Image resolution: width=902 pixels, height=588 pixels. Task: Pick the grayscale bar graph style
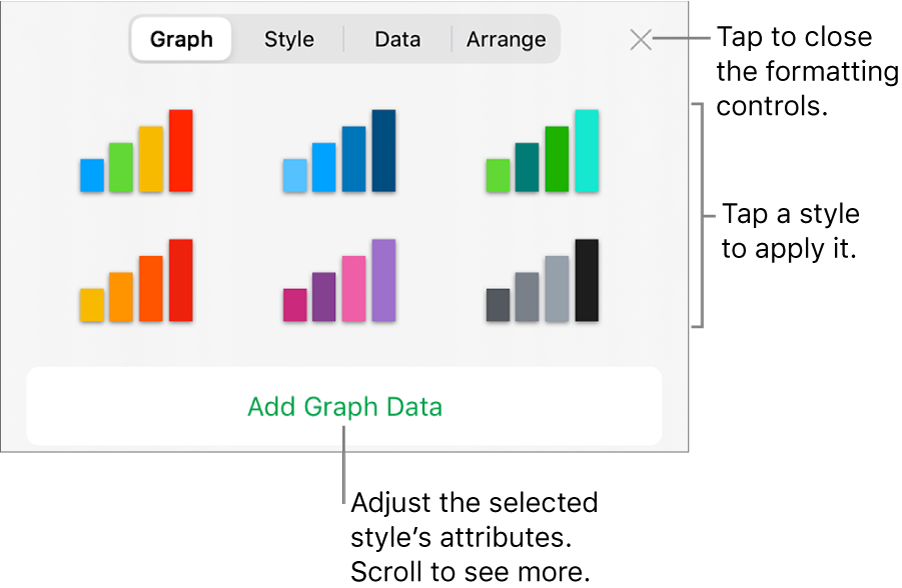(542, 281)
